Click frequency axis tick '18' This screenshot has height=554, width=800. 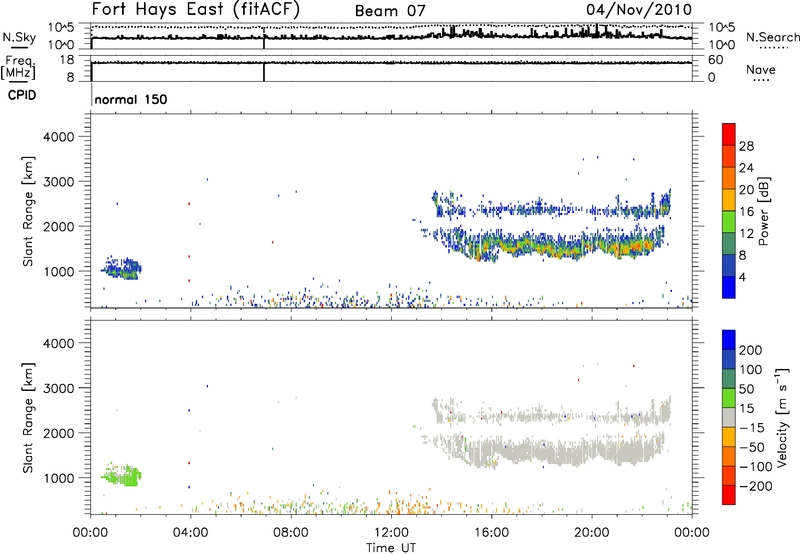click(66, 60)
